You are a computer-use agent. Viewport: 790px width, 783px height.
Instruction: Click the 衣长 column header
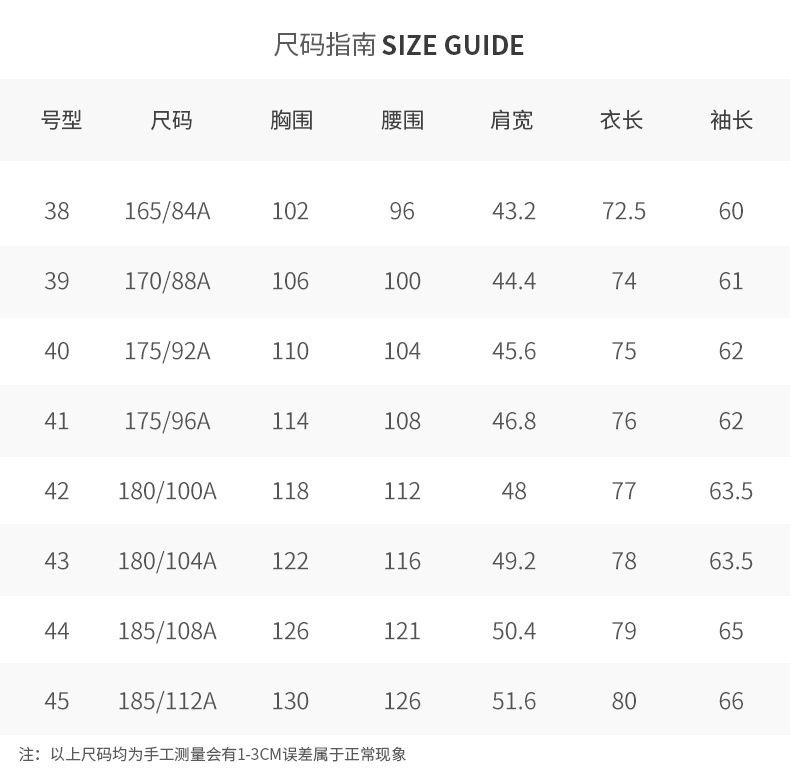621,121
